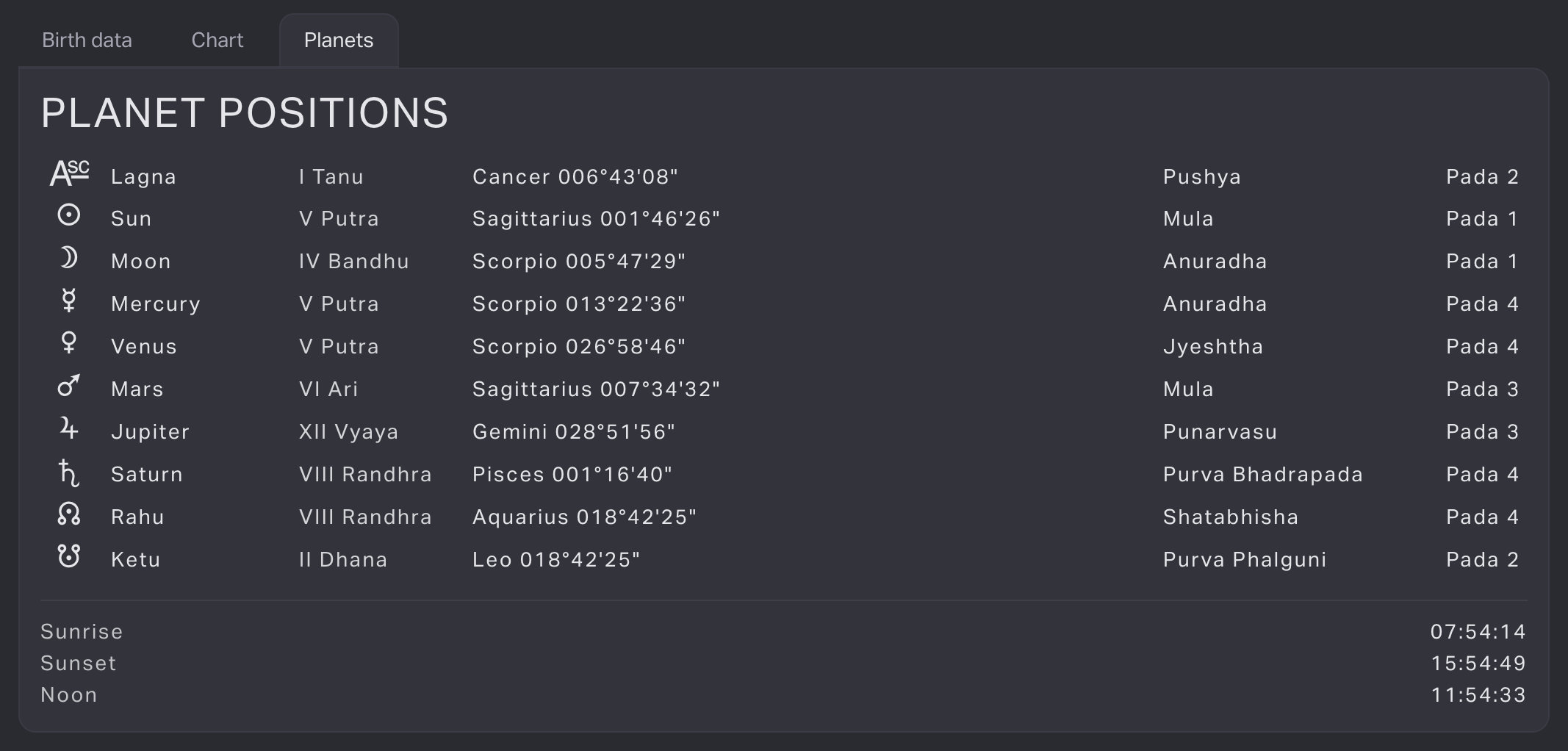Click the Jupiter planet glyph
This screenshot has height=751, width=1568.
(69, 428)
